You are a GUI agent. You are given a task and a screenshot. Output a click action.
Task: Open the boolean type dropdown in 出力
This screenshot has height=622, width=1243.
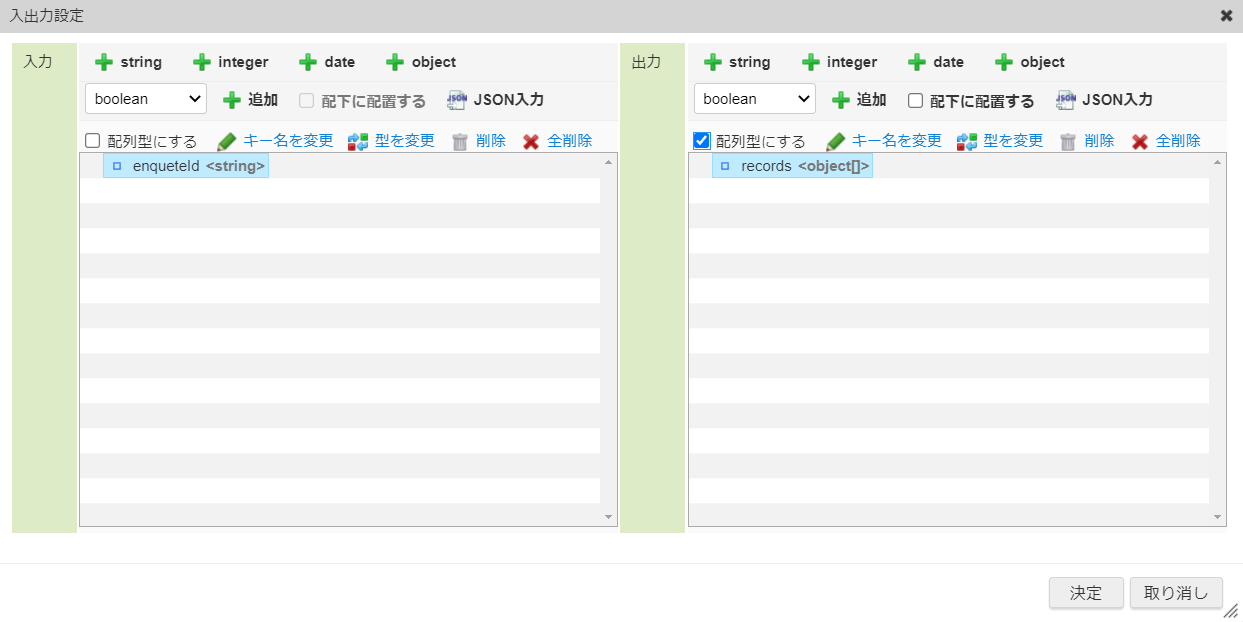755,99
